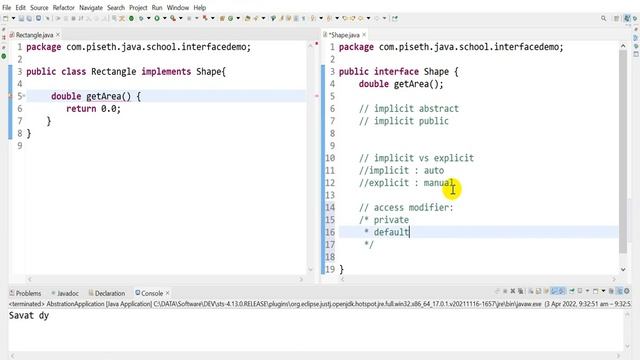
Task: Open the File menu
Action: [x=7, y=7]
